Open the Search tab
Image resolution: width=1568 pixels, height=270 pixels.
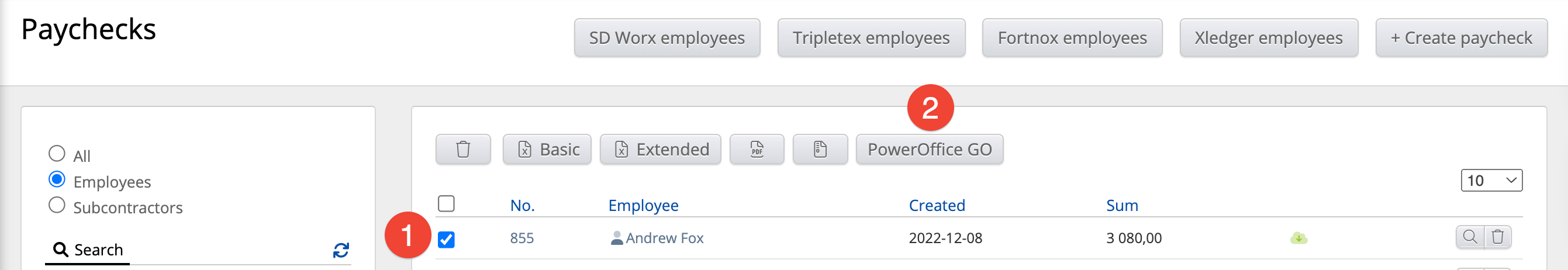click(x=88, y=250)
